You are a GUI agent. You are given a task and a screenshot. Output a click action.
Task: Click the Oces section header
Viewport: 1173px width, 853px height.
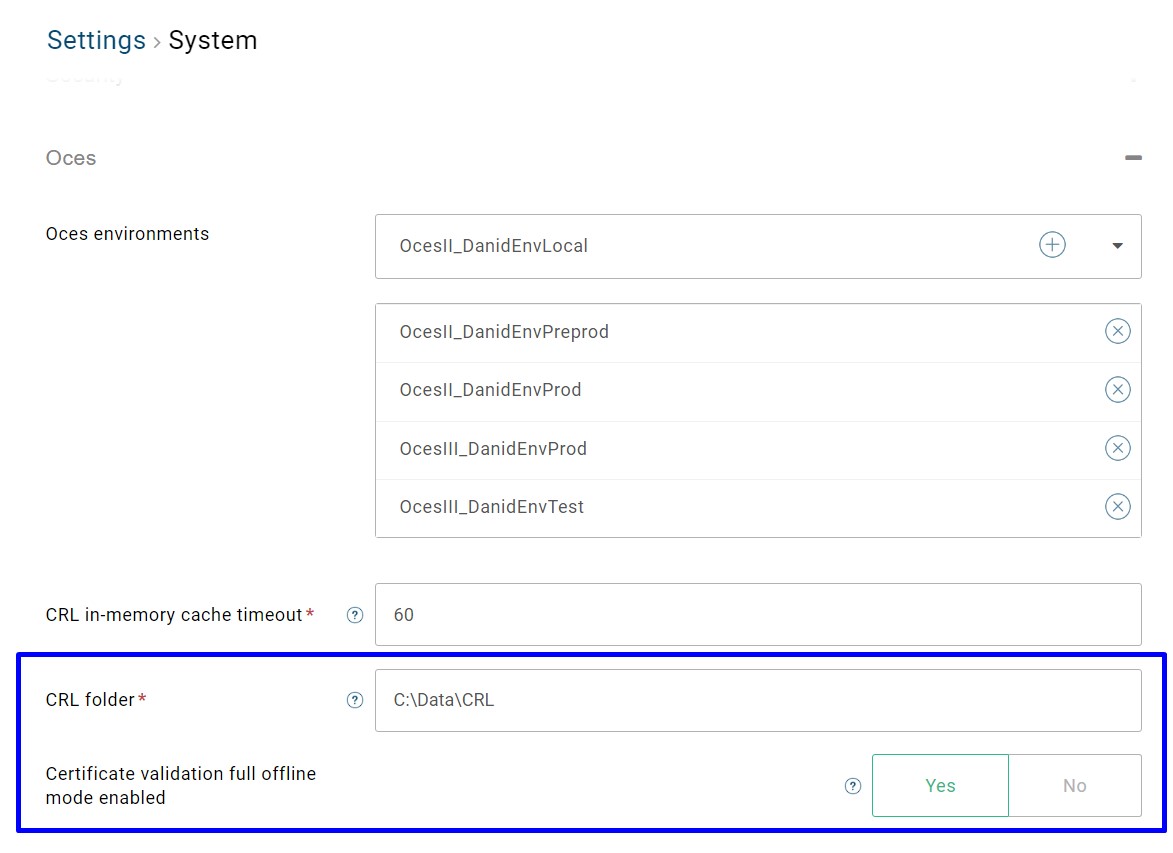(x=71, y=158)
